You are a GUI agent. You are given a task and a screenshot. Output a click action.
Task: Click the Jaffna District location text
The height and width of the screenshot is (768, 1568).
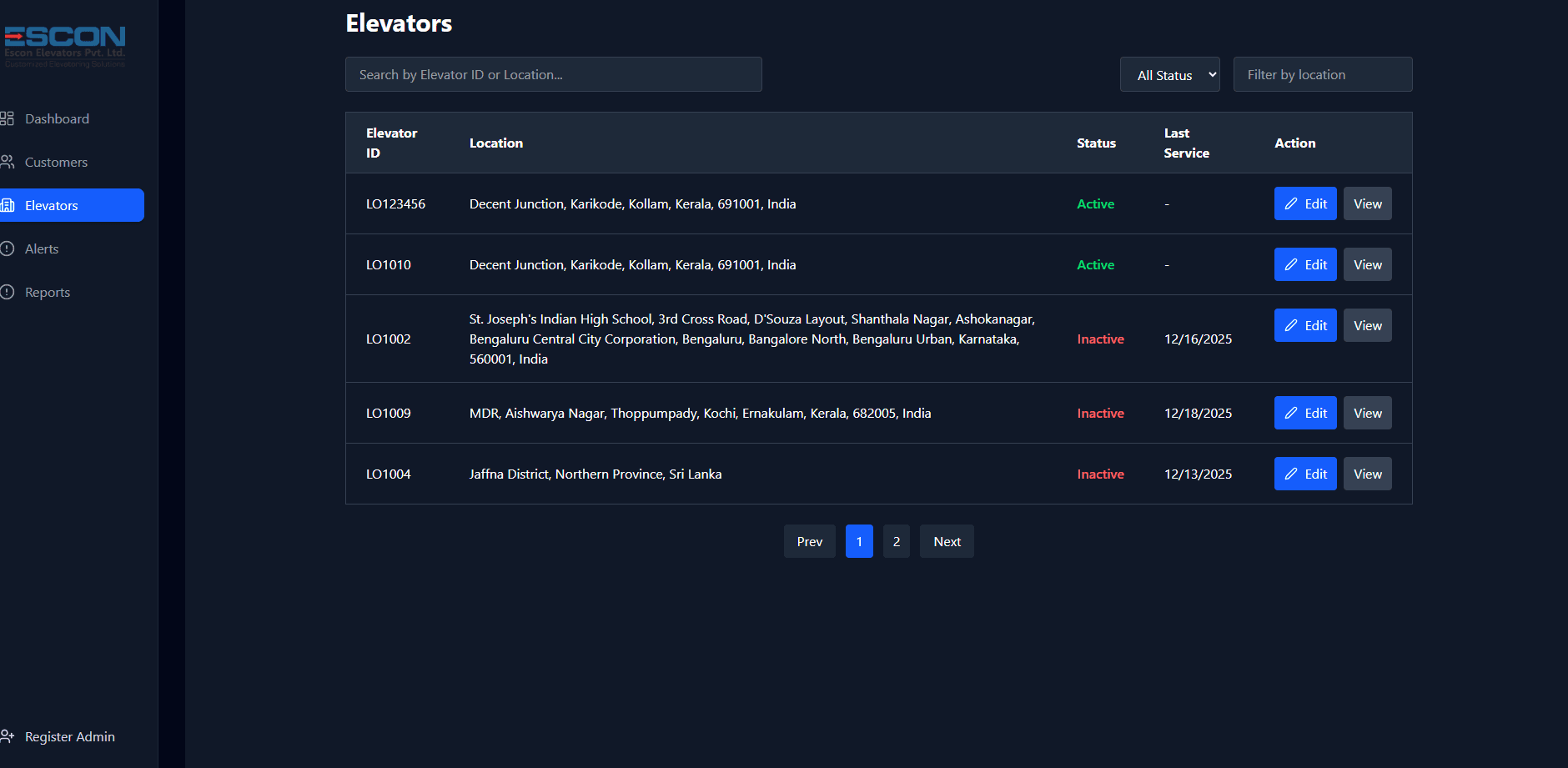tap(596, 474)
